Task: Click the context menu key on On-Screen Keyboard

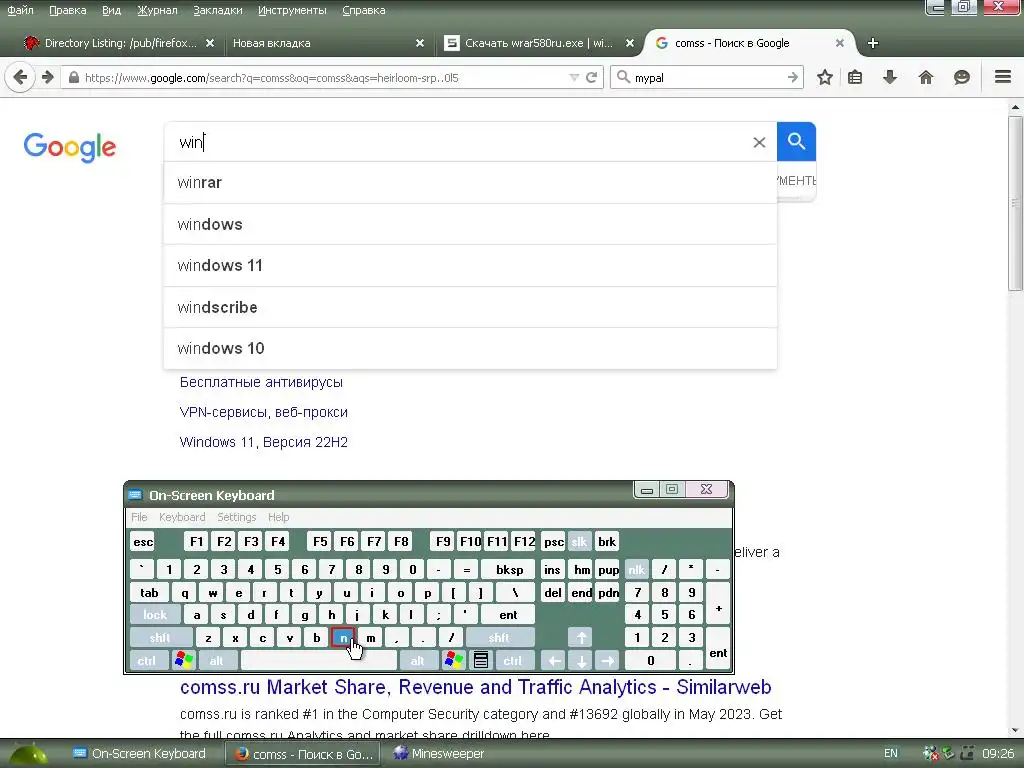Action: coord(481,660)
